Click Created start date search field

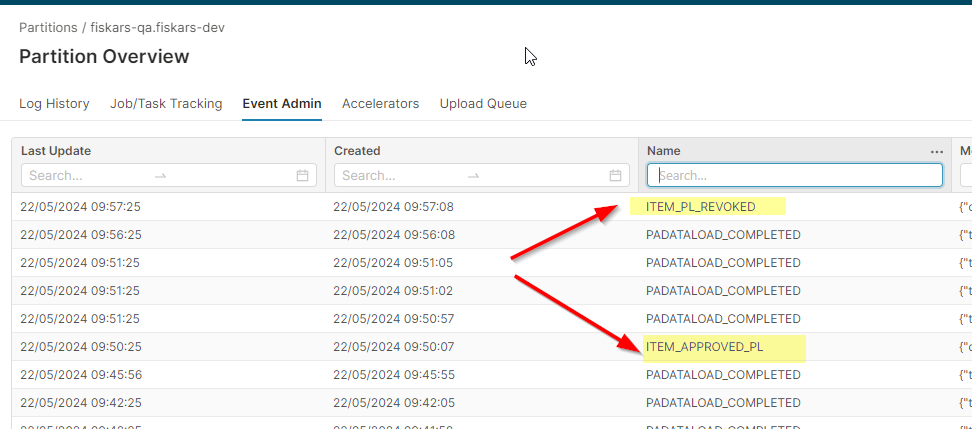(x=398, y=176)
